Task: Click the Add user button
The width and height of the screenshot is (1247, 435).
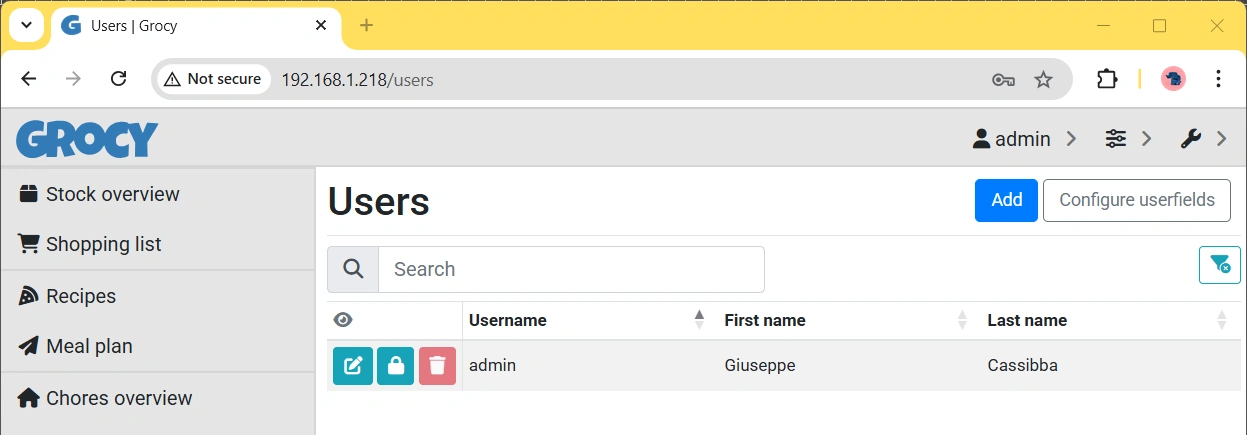Action: point(1006,200)
